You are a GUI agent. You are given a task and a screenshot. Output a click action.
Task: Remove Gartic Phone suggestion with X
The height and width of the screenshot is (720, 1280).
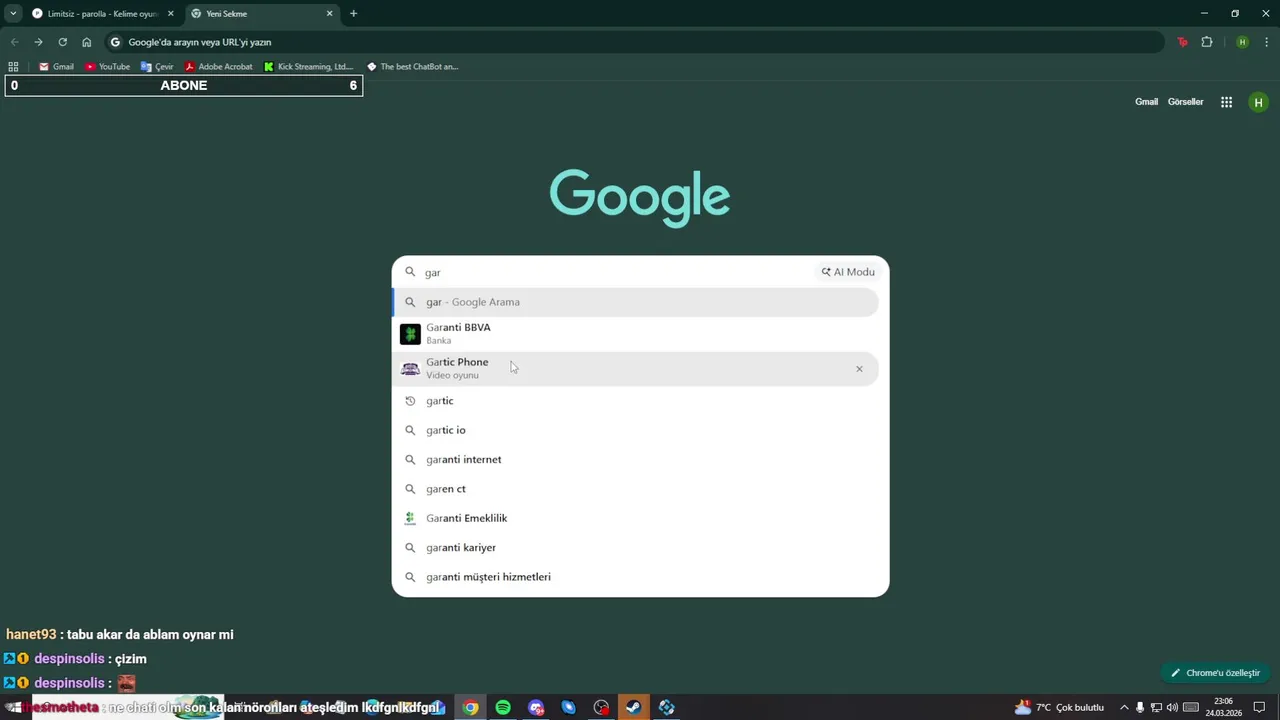click(859, 369)
